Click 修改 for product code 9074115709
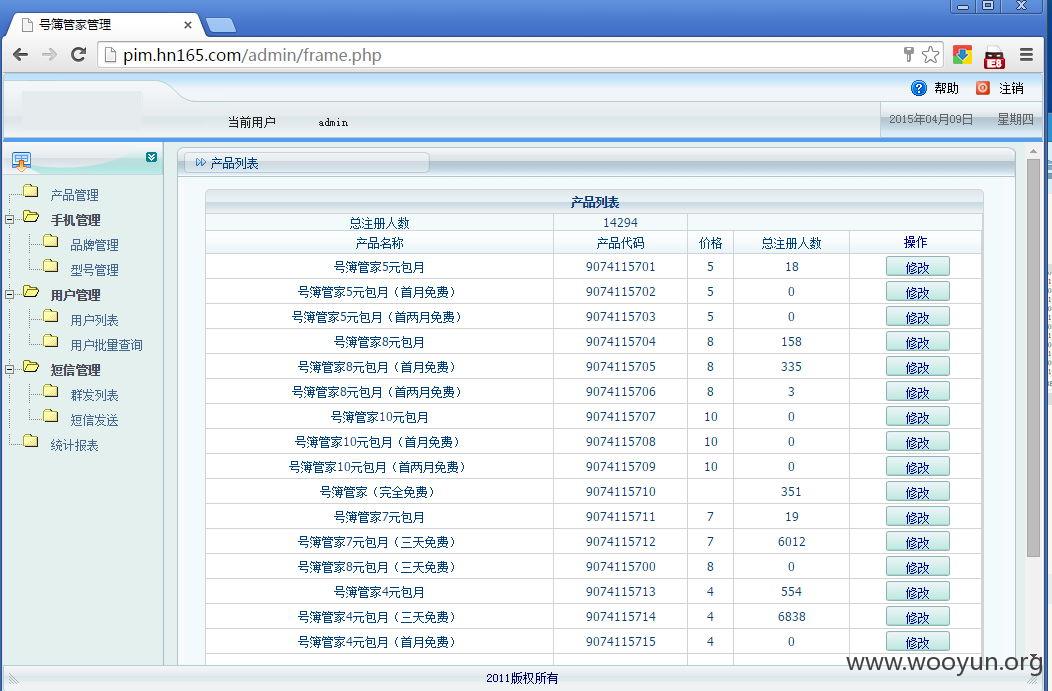 click(x=917, y=467)
